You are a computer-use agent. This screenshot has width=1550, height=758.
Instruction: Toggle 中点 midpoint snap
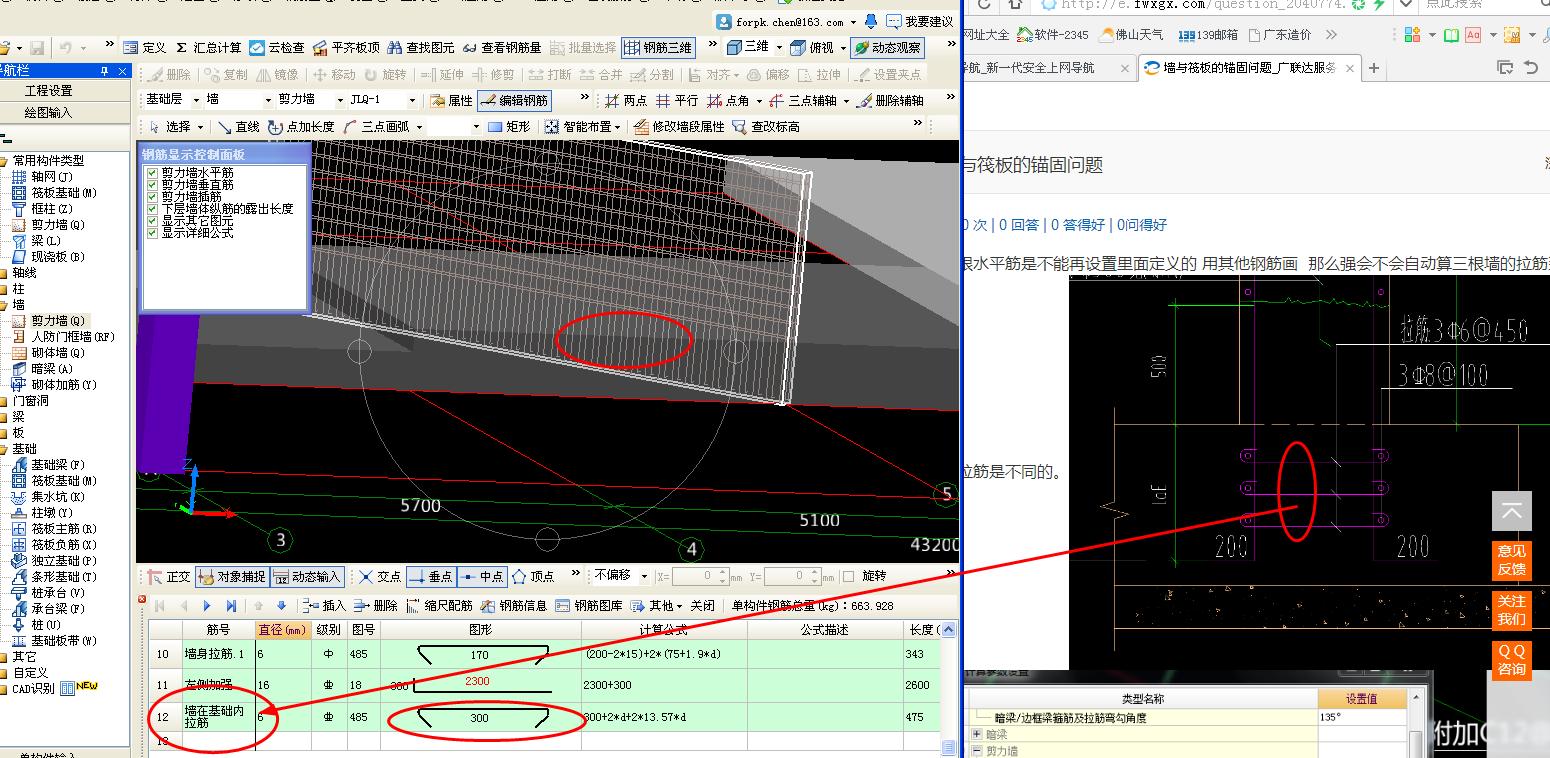(x=483, y=577)
